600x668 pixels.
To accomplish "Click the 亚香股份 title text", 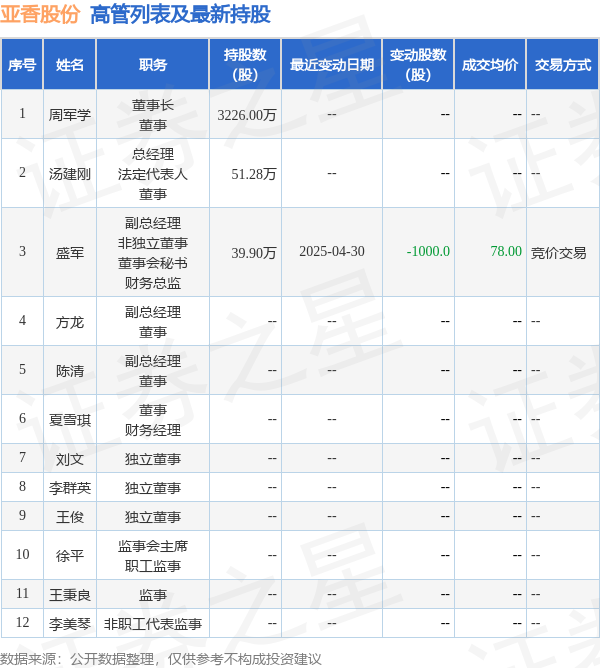I will [x=40, y=14].
